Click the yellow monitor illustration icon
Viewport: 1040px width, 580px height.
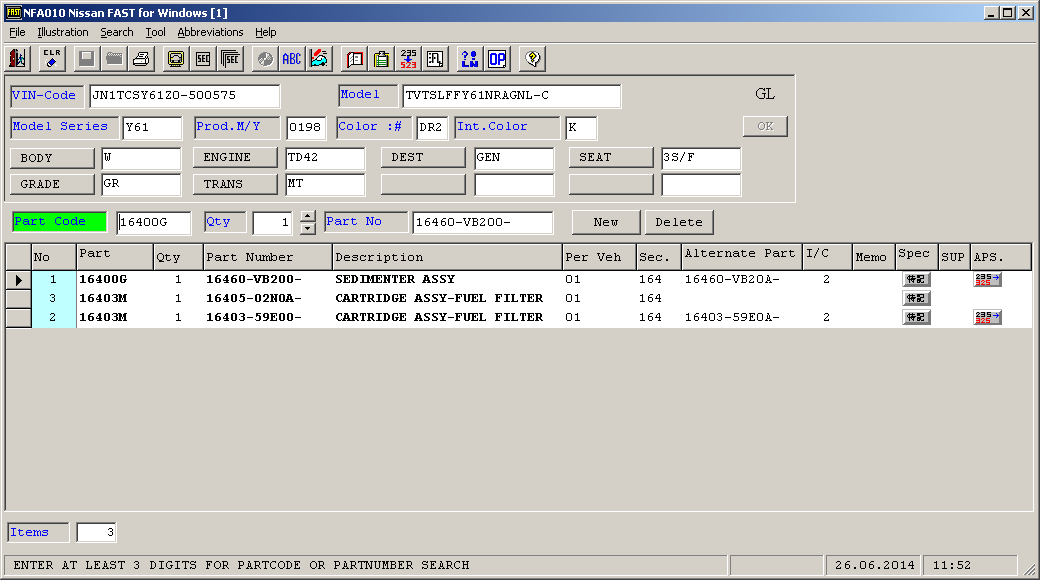pos(176,59)
